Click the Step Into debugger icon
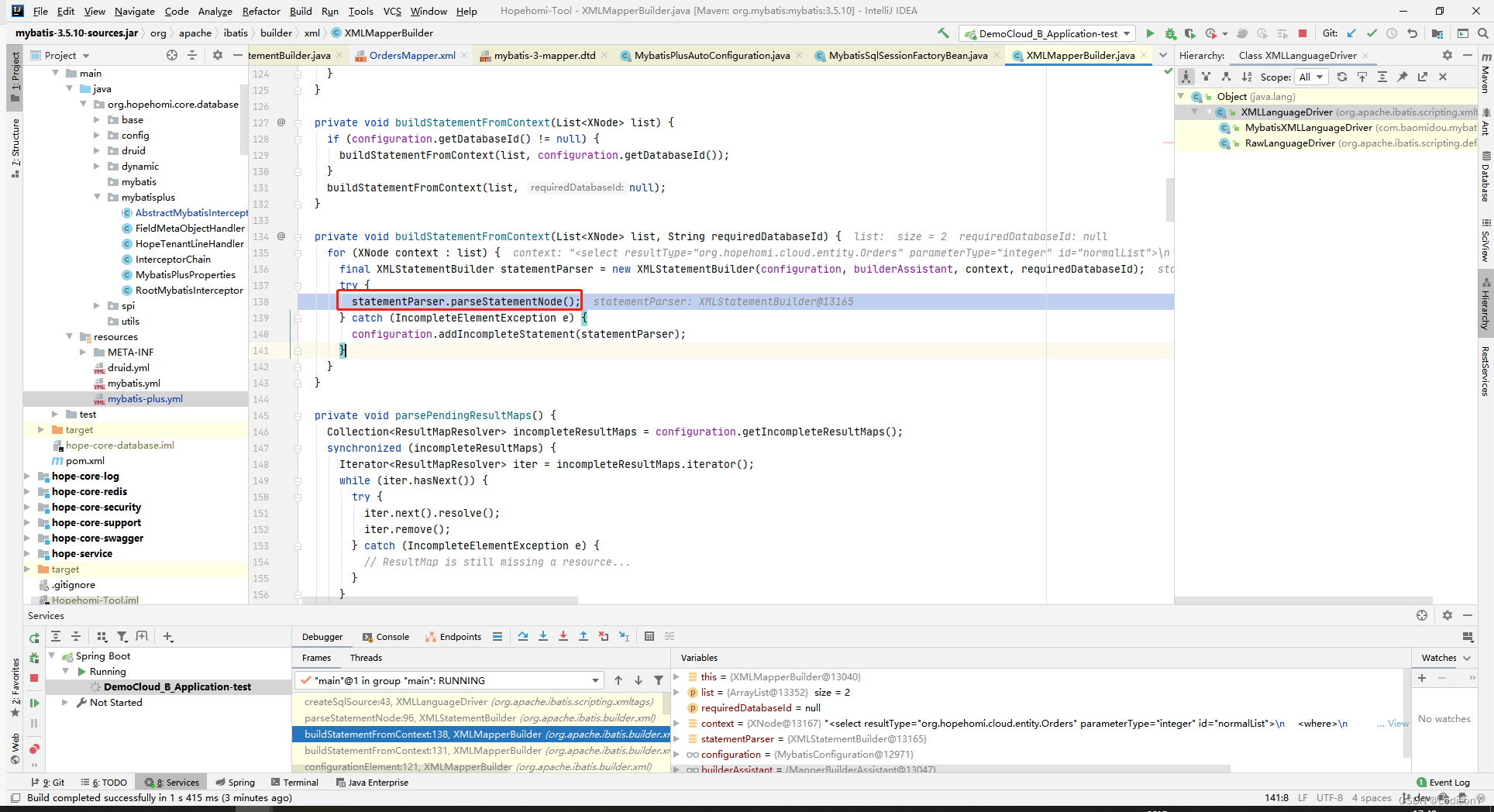1494x812 pixels. click(x=543, y=636)
